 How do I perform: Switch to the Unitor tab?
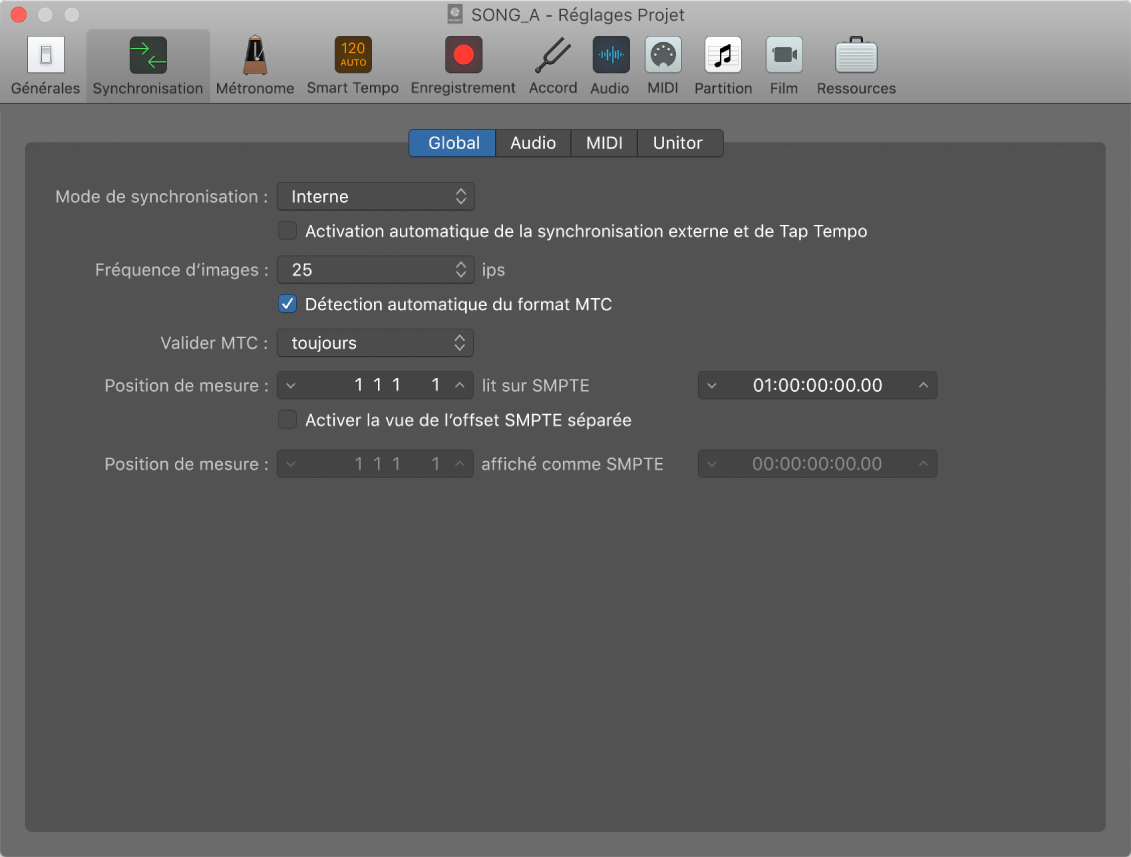tap(678, 143)
